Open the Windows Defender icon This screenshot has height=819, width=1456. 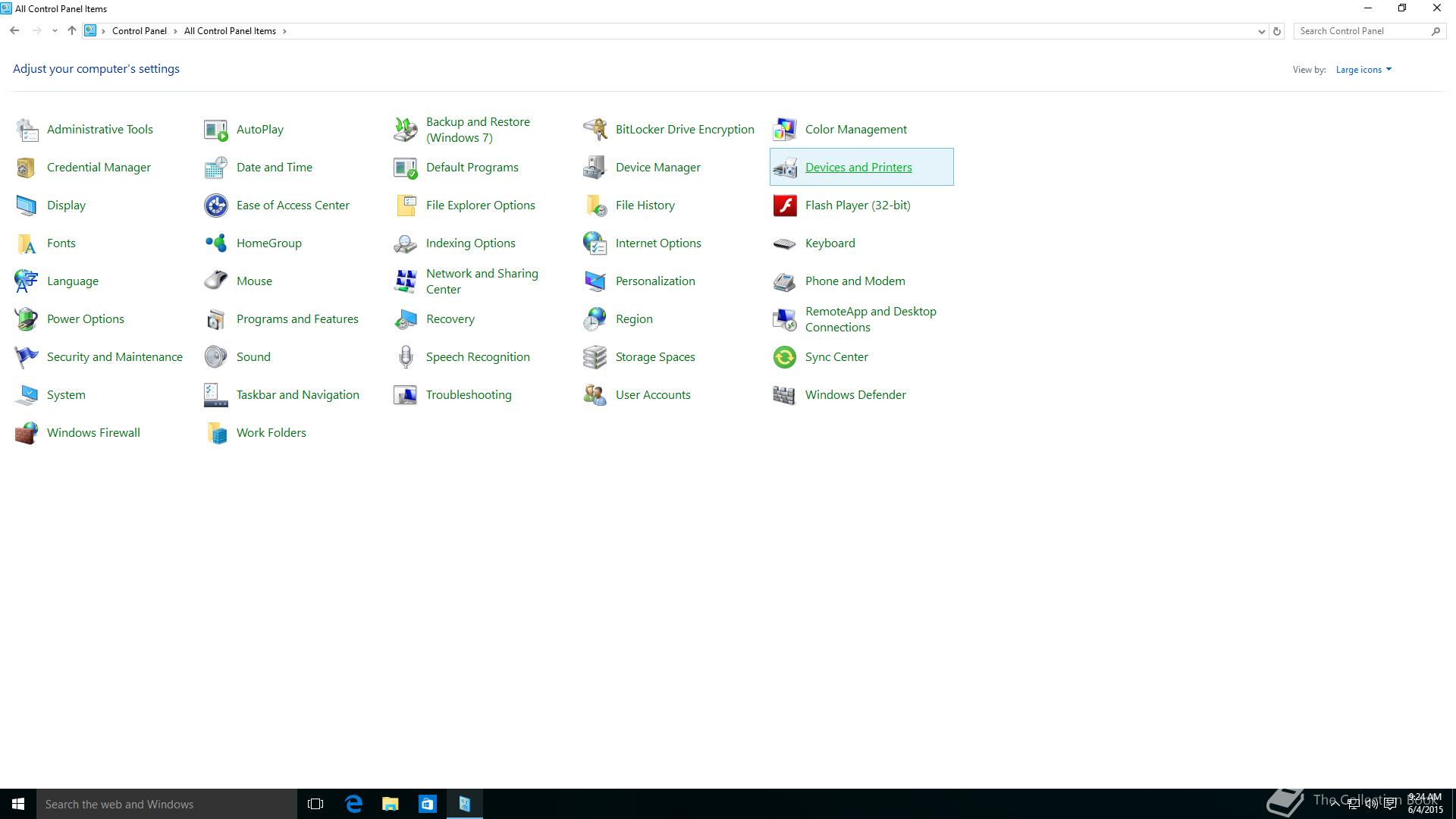pos(785,395)
